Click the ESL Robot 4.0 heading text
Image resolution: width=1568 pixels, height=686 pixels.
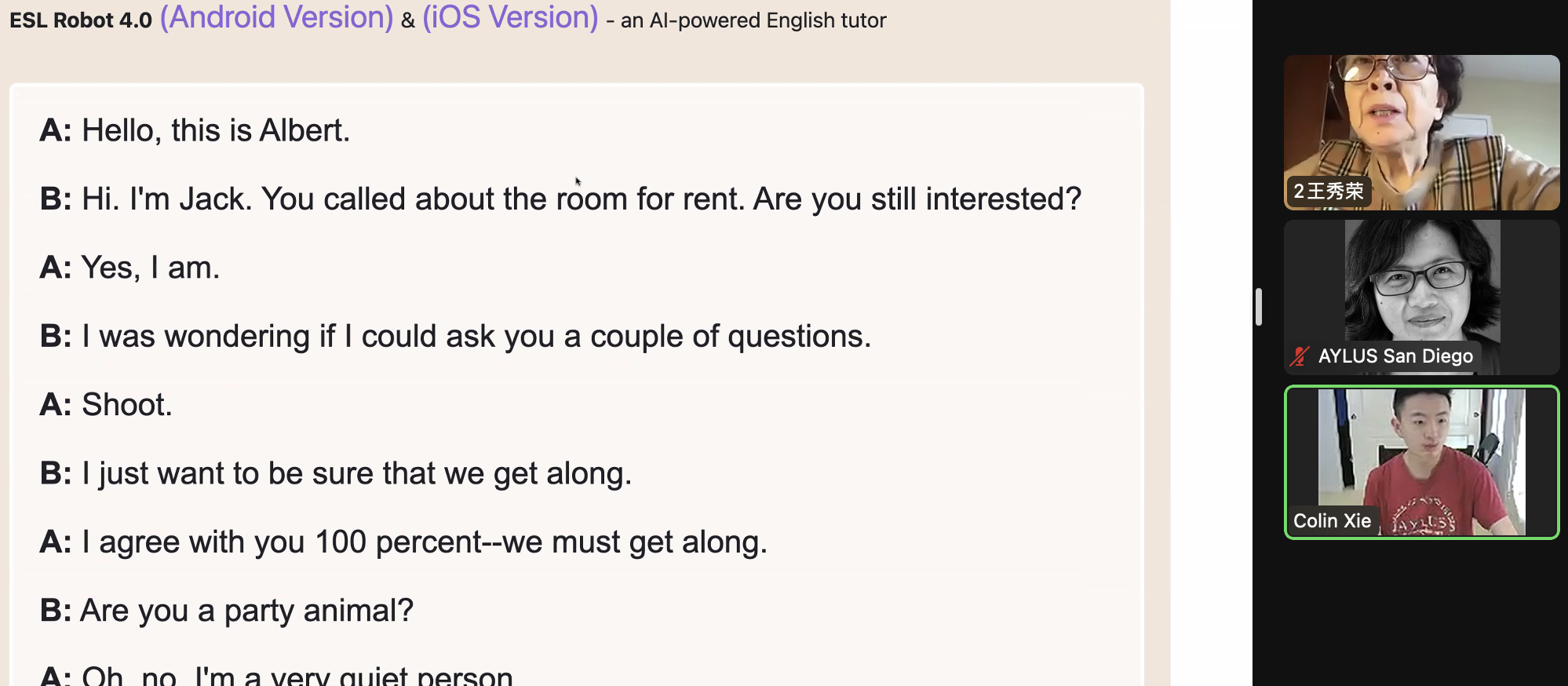point(81,20)
